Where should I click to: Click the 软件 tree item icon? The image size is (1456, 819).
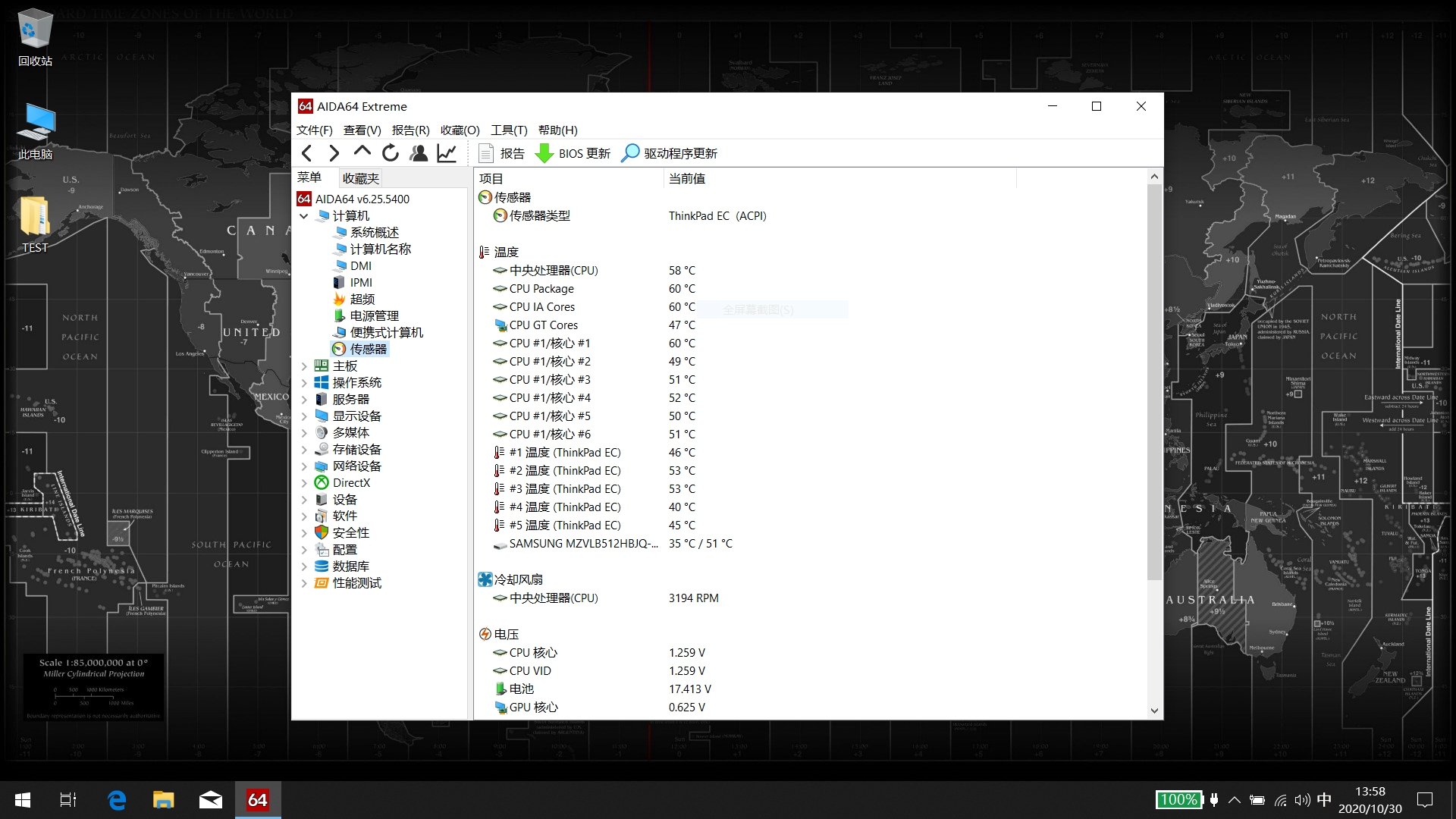coord(322,516)
